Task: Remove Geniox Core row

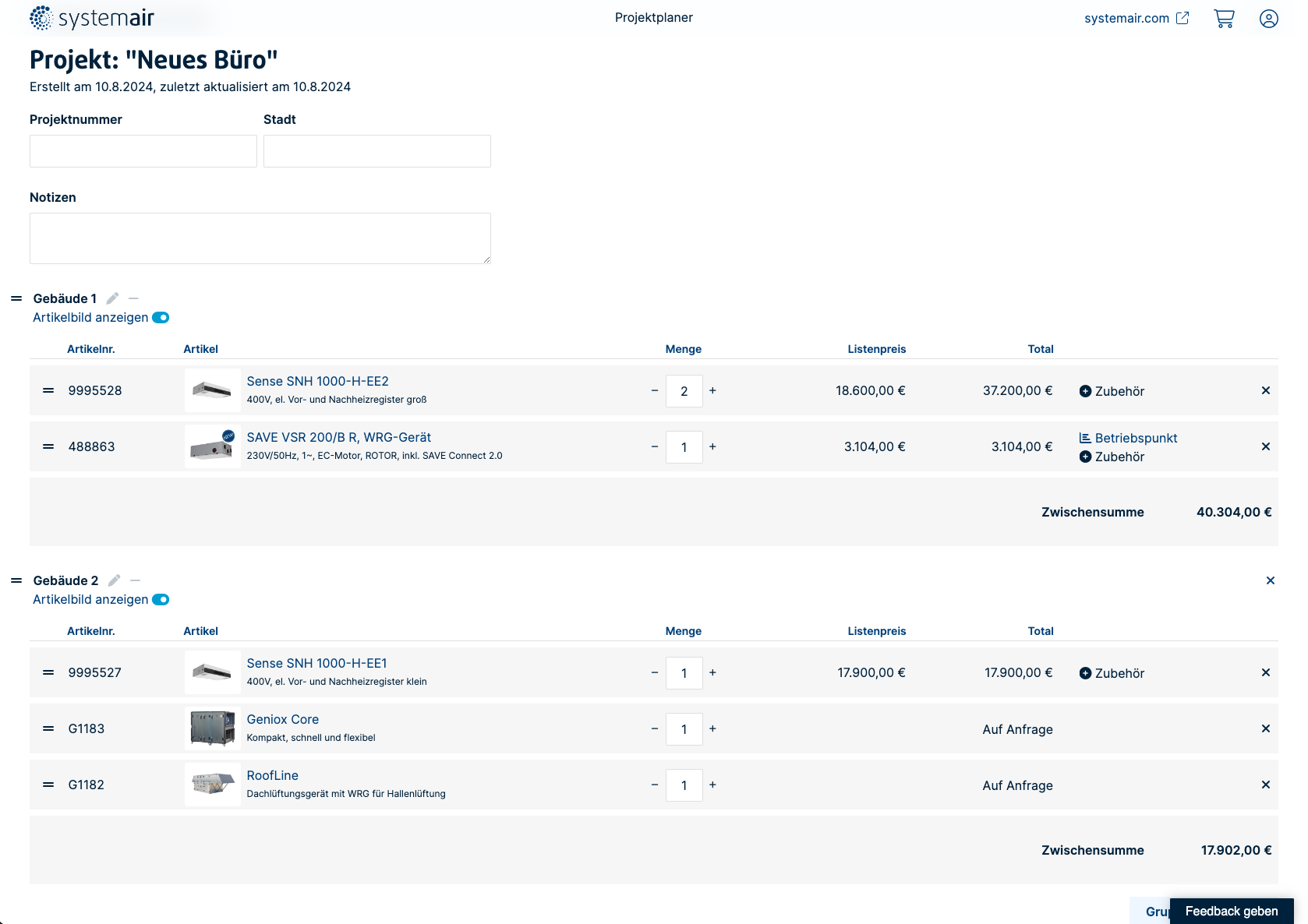Action: tap(1266, 728)
